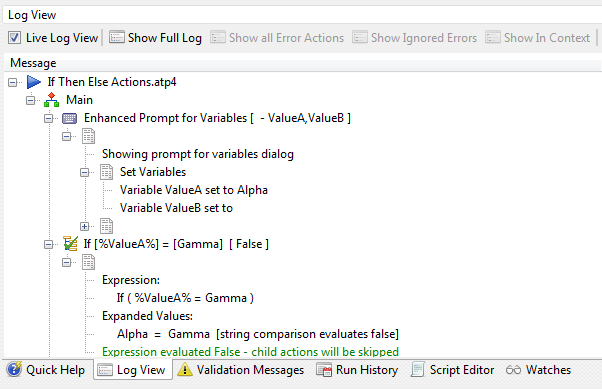602x389 pixels.
Task: Collapse the Main tree node
Action: [30, 100]
